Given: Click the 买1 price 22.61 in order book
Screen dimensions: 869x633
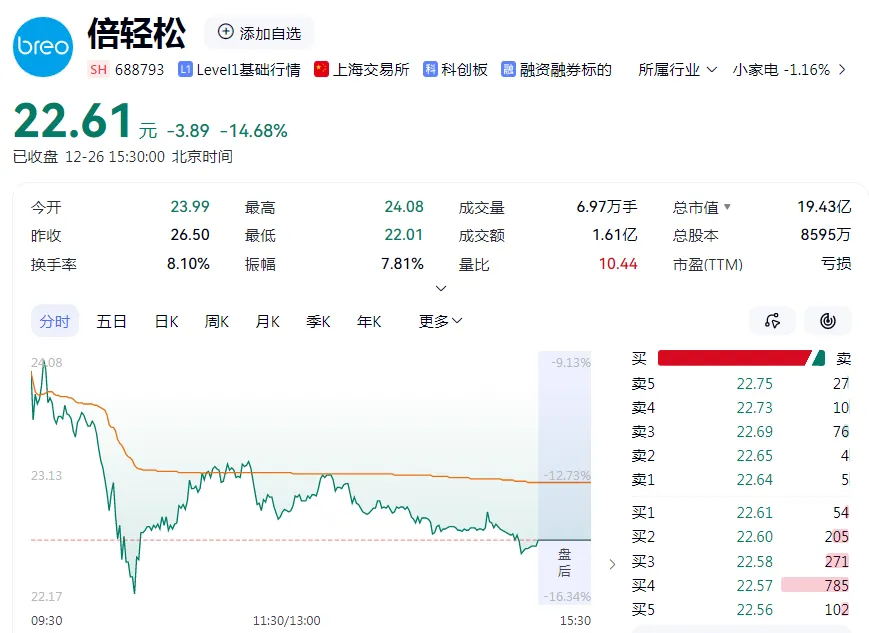Looking at the screenshot, I should (754, 513).
